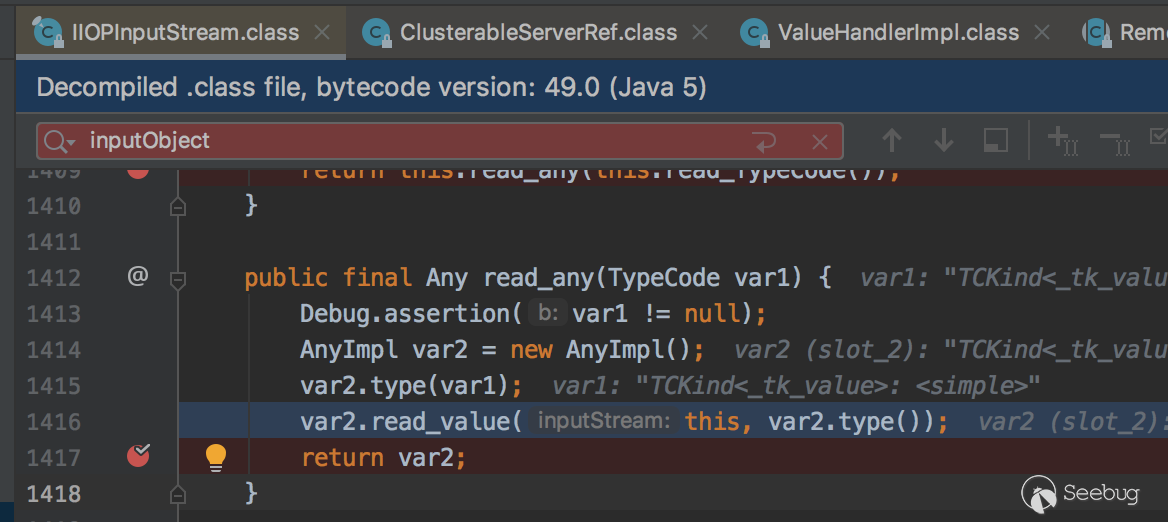
Task: Click fold marker at line 1410
Action: 178,207
